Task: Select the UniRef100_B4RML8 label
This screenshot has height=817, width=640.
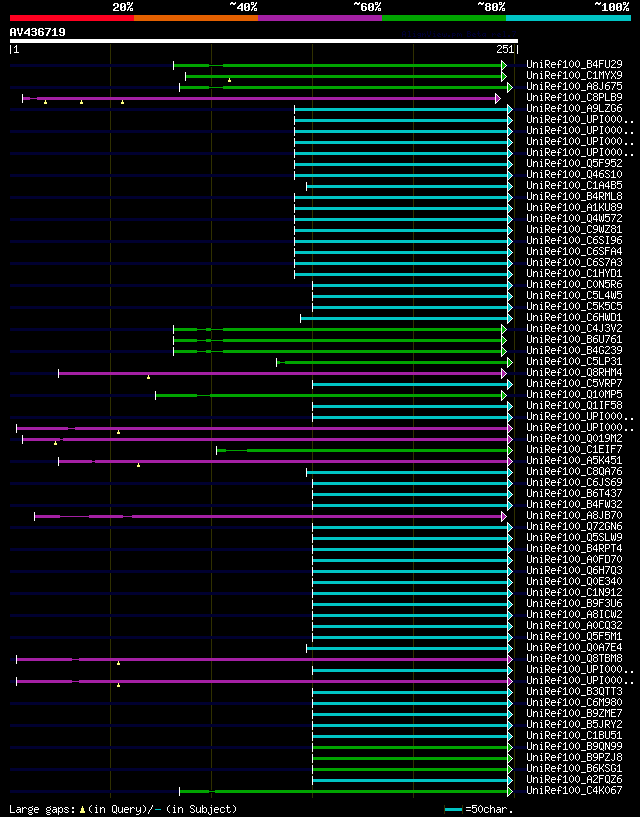Action: coord(574,196)
